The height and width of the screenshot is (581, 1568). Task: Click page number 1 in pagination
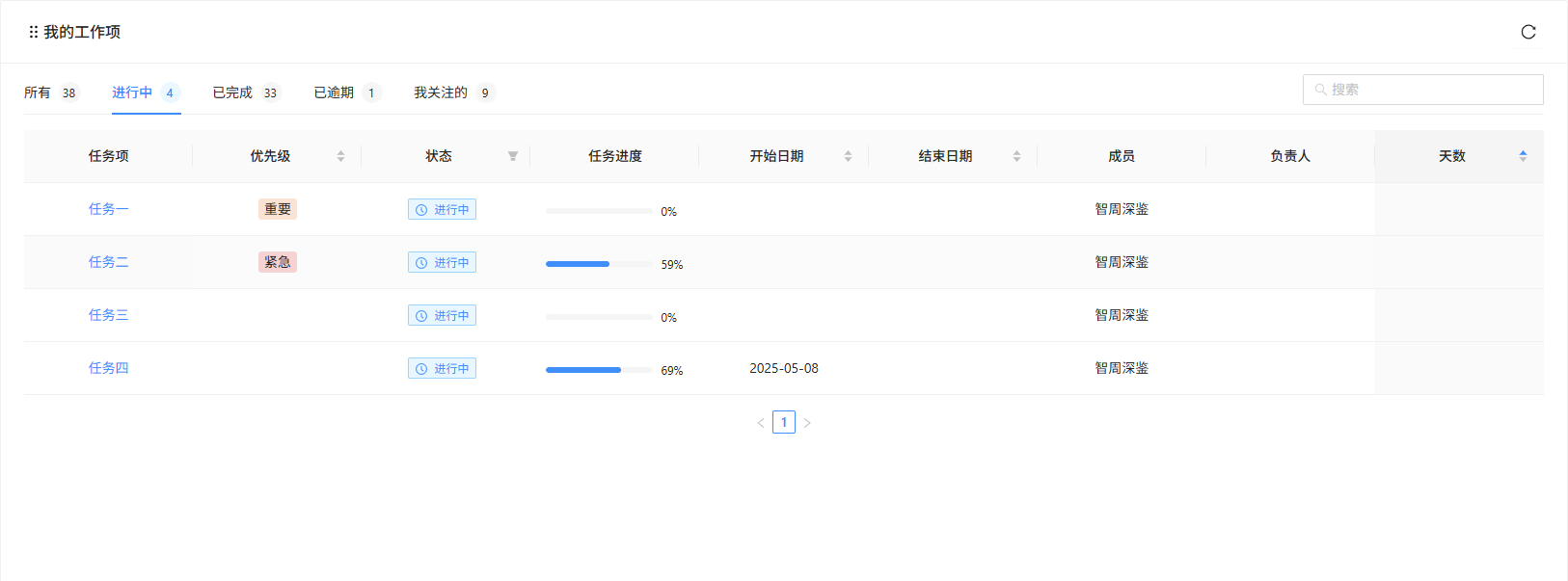click(x=784, y=422)
